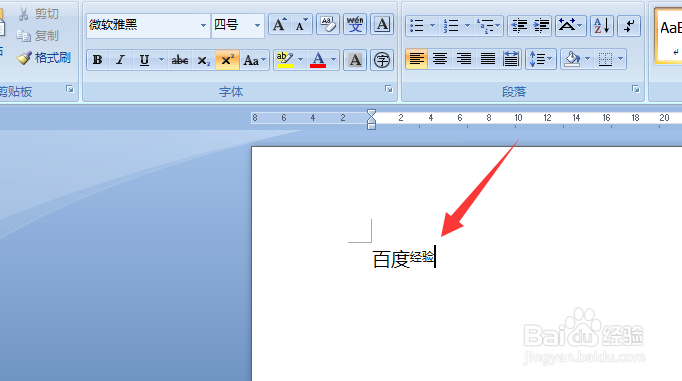The height and width of the screenshot is (381, 682).
Task: Apply Character Shading icon
Action: tap(355, 60)
